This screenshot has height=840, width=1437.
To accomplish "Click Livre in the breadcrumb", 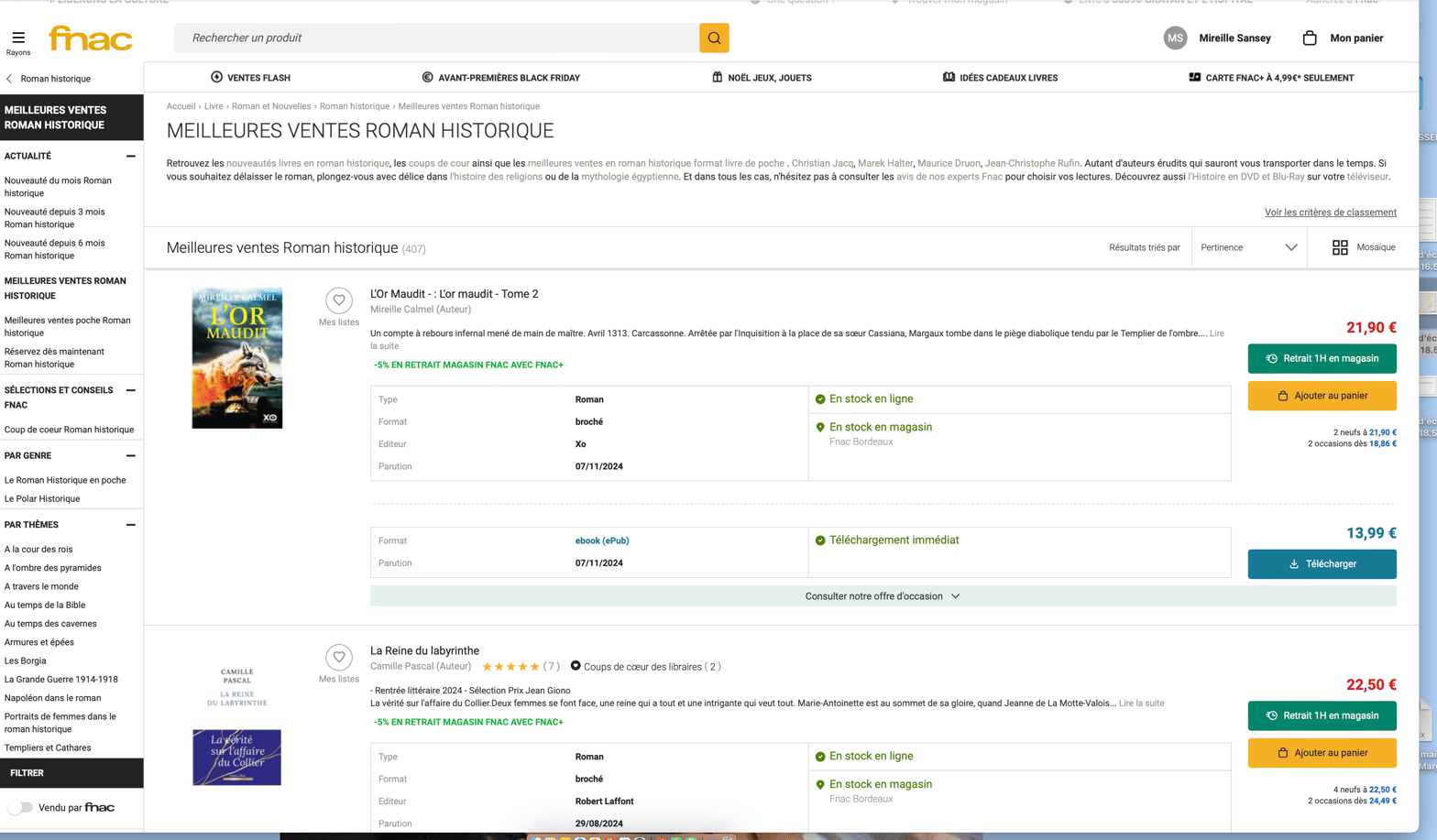I will (214, 106).
